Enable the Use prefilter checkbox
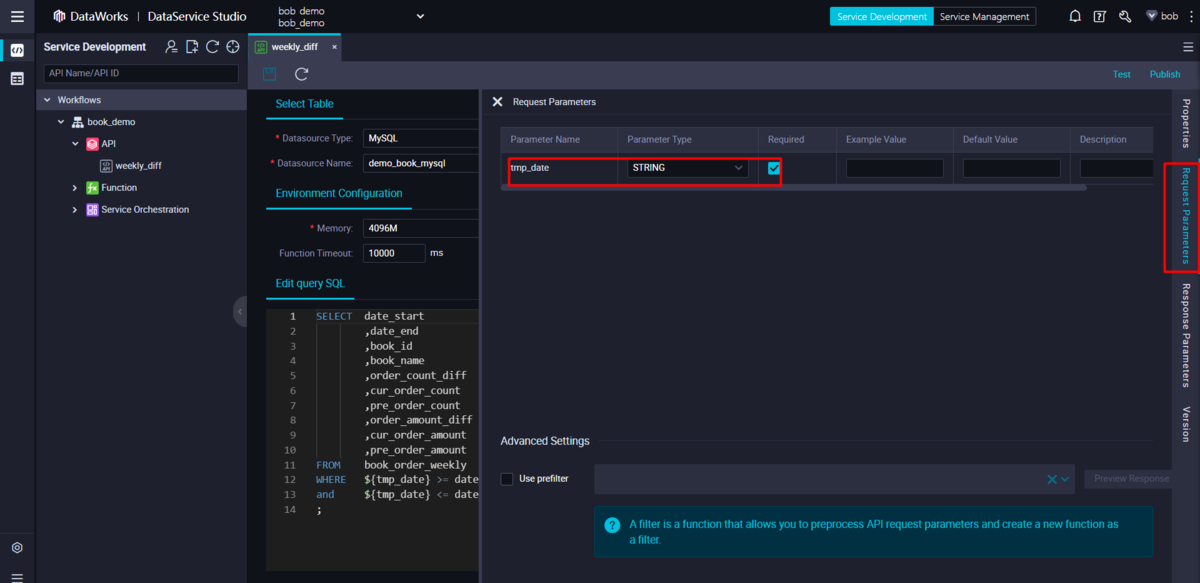Screen dimensions: 1200x583 [507, 479]
